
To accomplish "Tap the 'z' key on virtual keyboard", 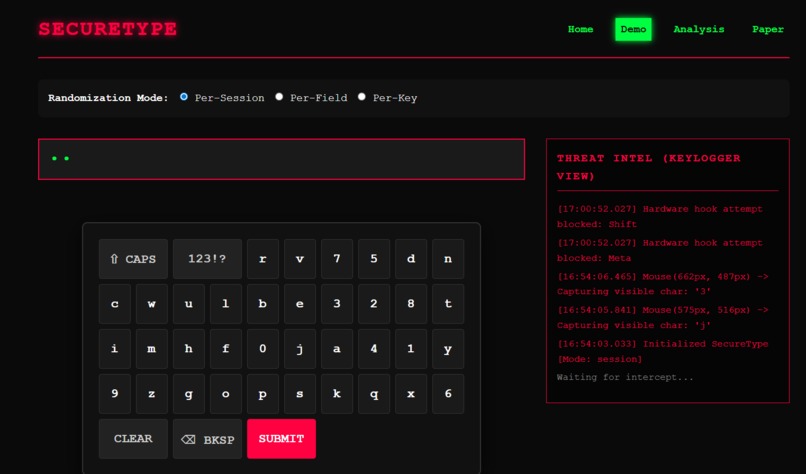I will [x=152, y=394].
